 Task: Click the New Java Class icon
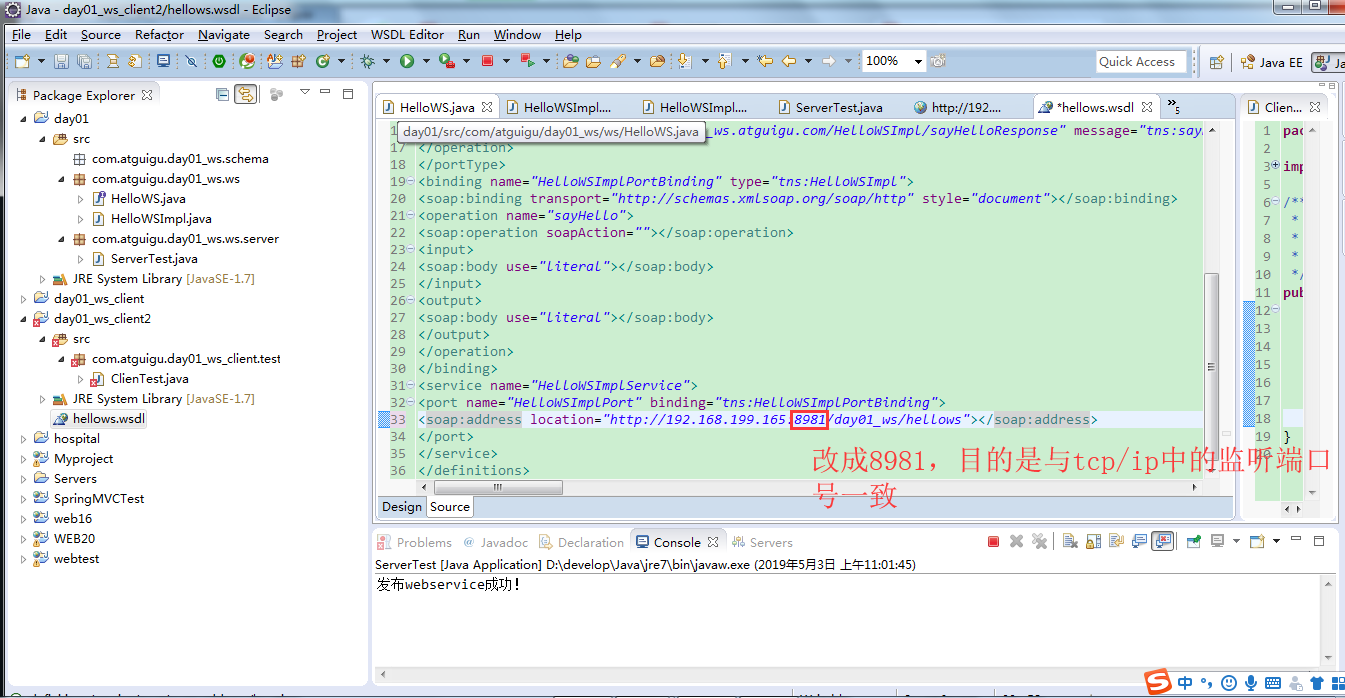323,61
